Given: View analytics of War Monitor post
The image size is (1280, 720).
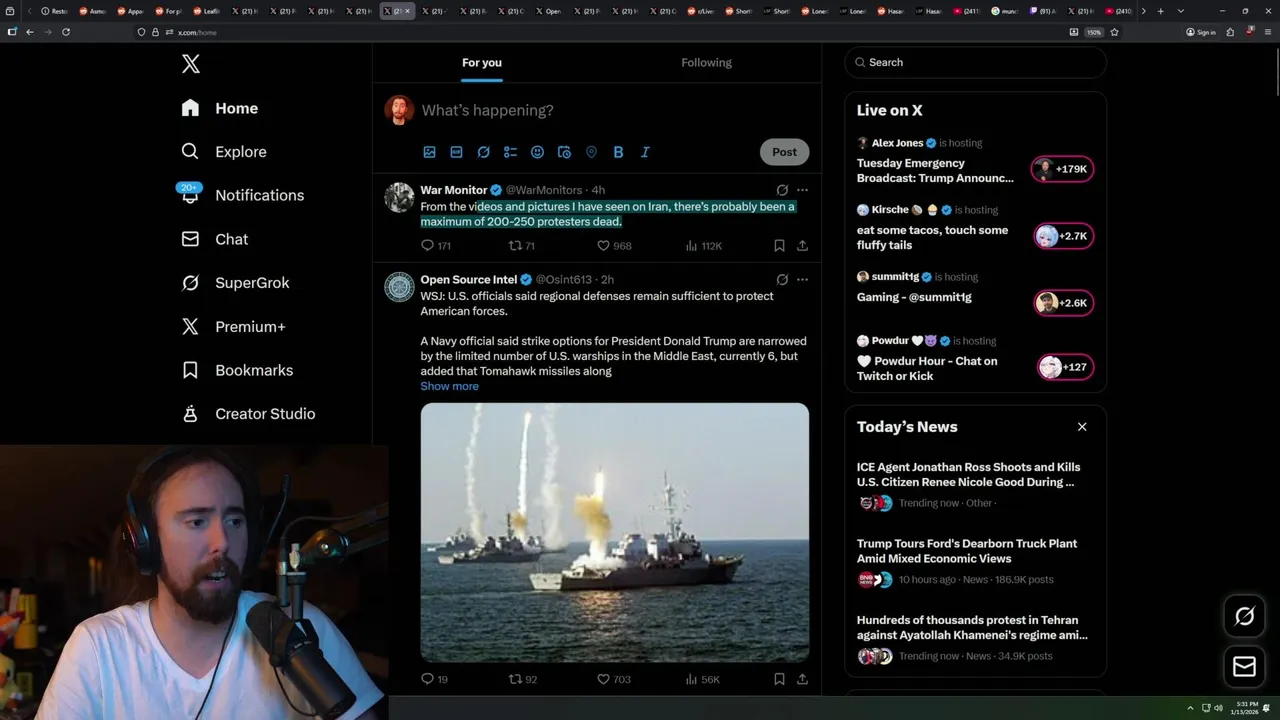Looking at the screenshot, I should [x=703, y=245].
